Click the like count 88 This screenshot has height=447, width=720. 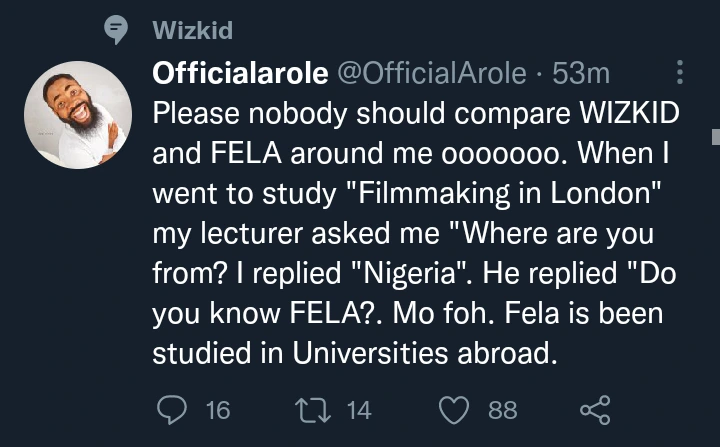pyautogui.click(x=502, y=408)
